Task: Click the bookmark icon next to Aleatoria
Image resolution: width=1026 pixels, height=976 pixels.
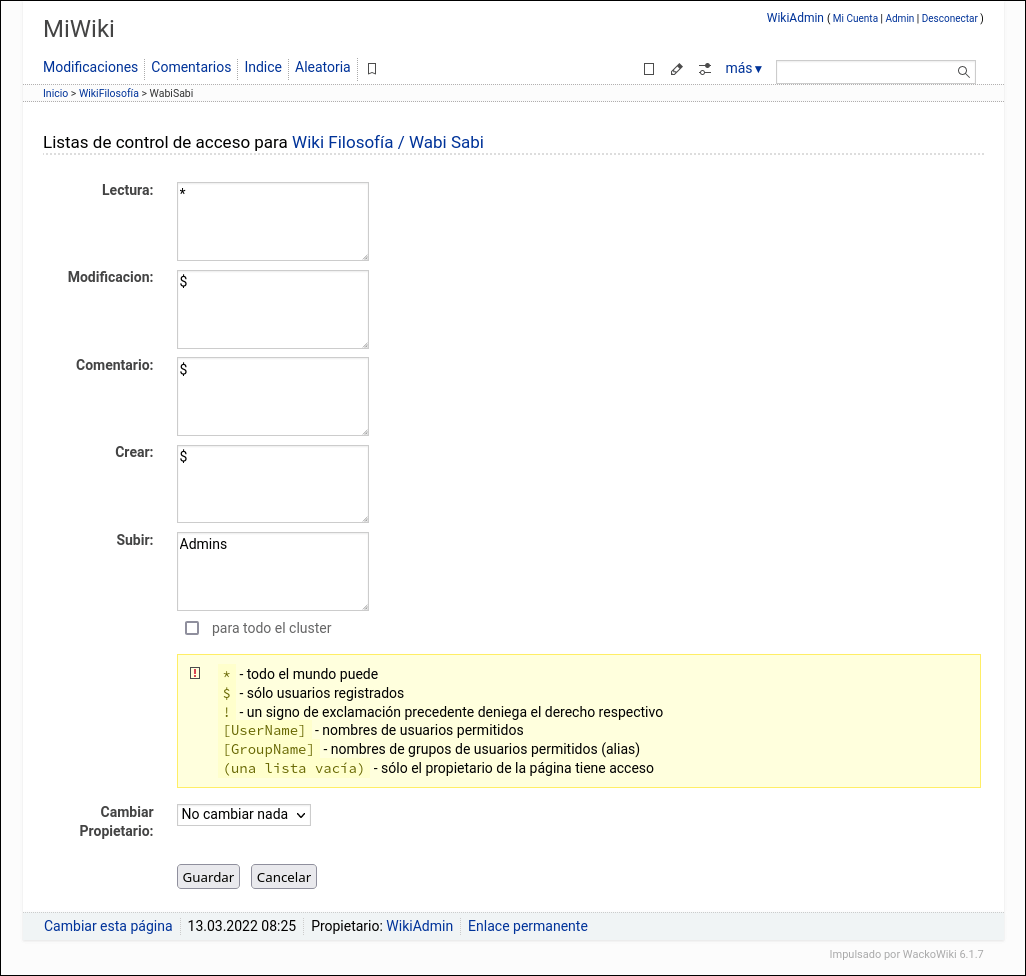Action: (x=372, y=69)
